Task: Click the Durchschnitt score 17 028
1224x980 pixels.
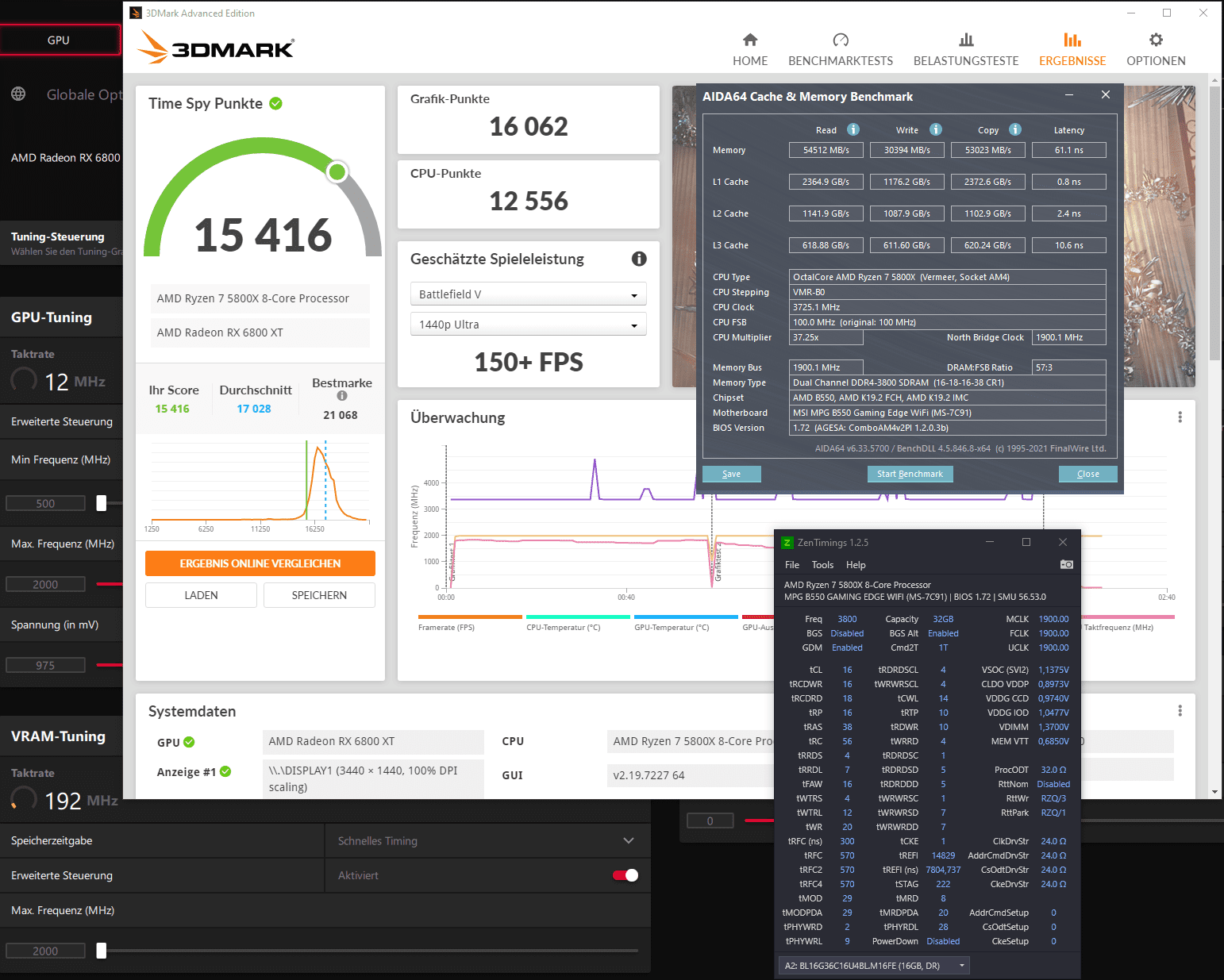Action: coord(254,409)
